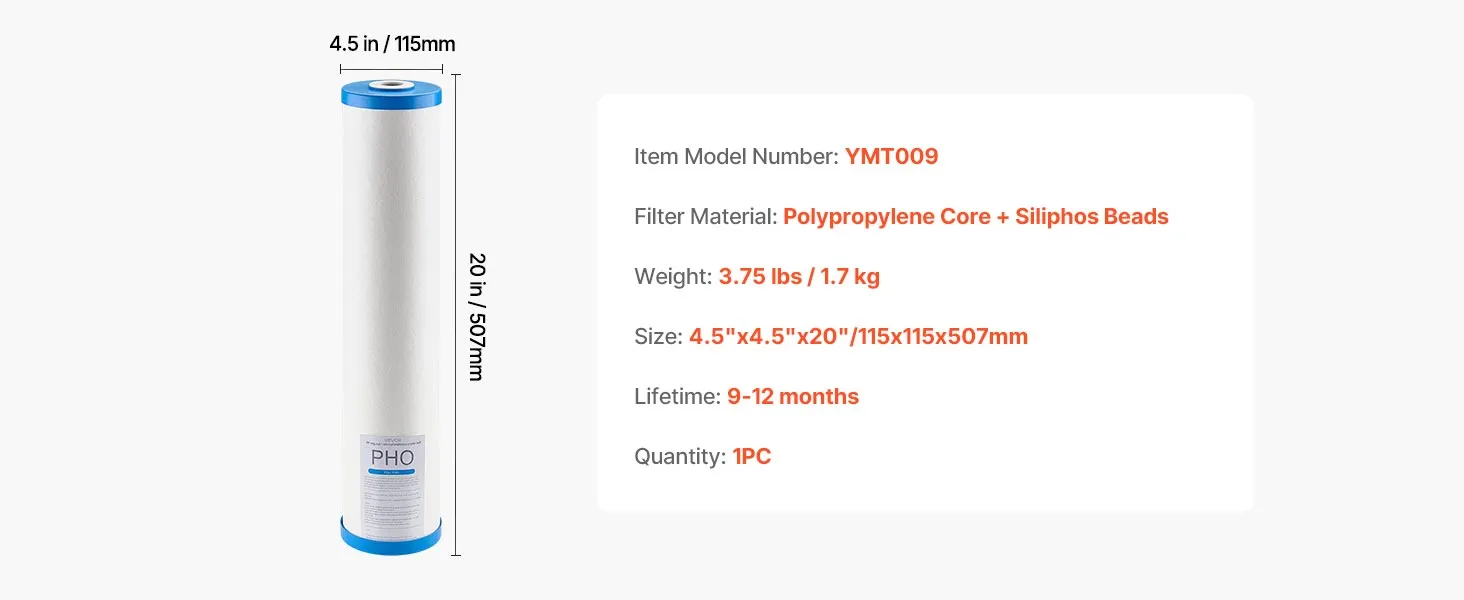1464x600 pixels.
Task: Click the 1PC quantity value
Action: click(x=752, y=456)
